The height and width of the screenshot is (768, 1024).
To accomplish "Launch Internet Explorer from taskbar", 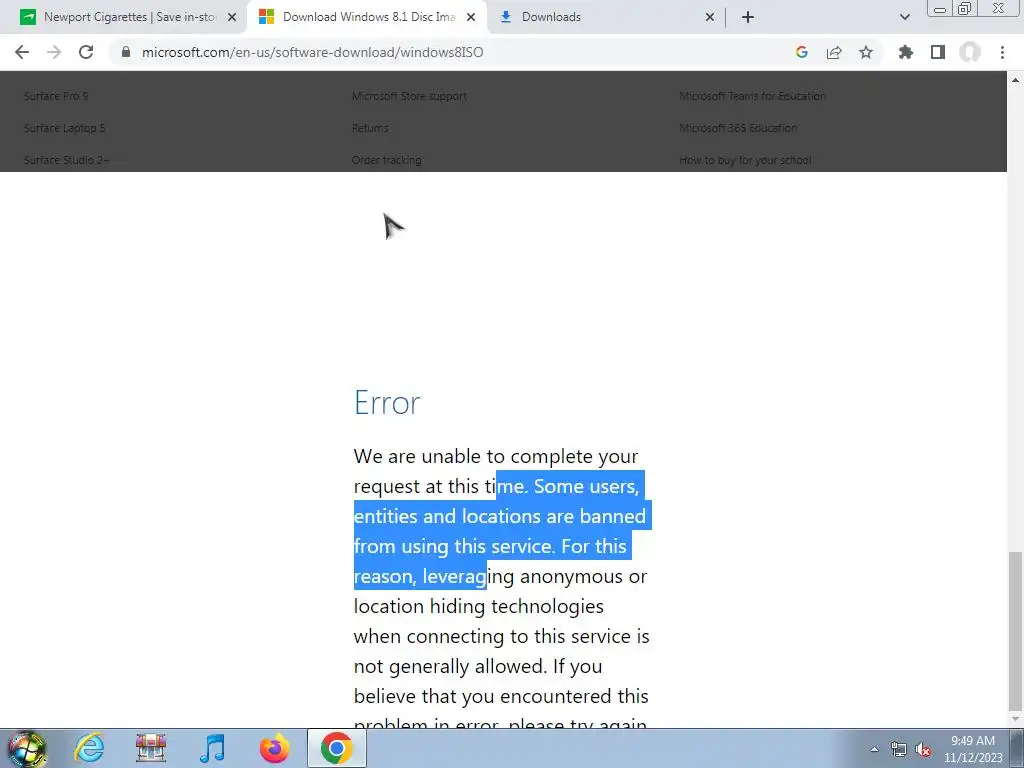I will [x=89, y=748].
